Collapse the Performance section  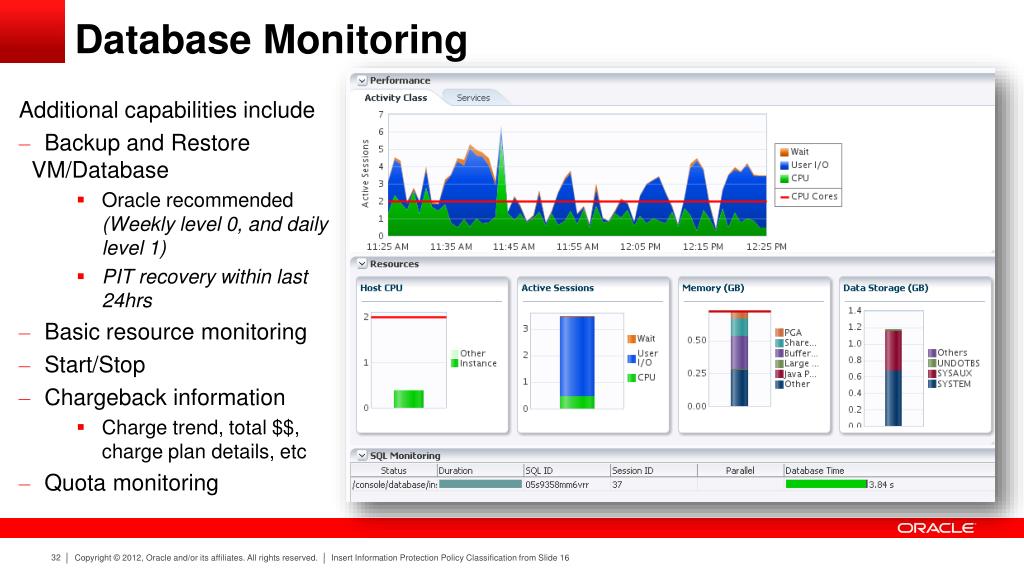point(362,81)
